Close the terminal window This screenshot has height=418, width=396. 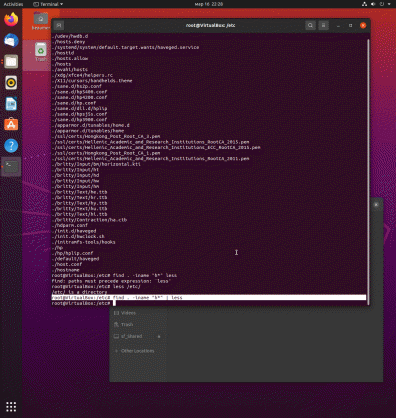363,25
